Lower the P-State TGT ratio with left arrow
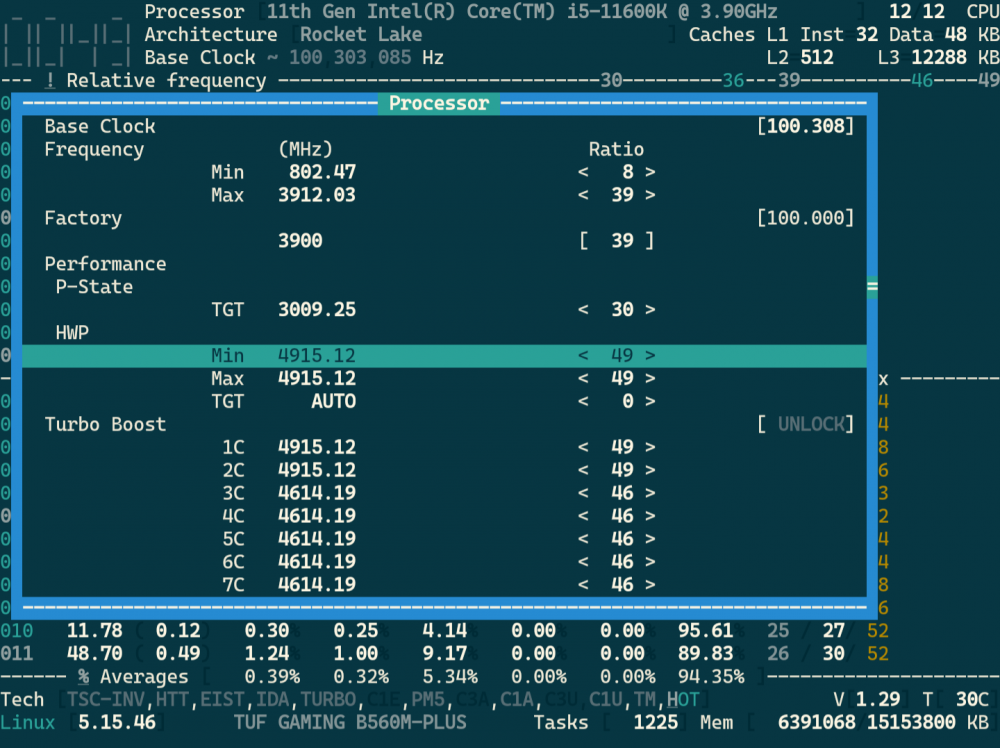 583,310
